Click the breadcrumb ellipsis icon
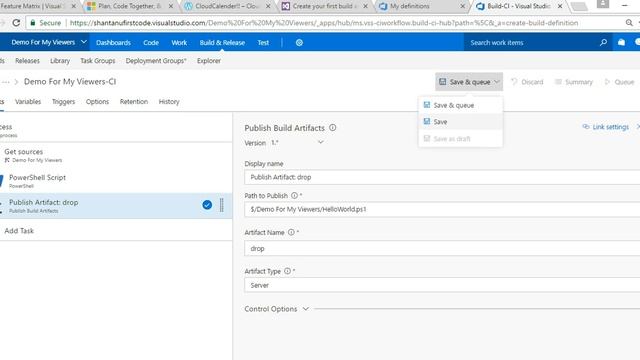This screenshot has width=640, height=360. click(x=5, y=82)
